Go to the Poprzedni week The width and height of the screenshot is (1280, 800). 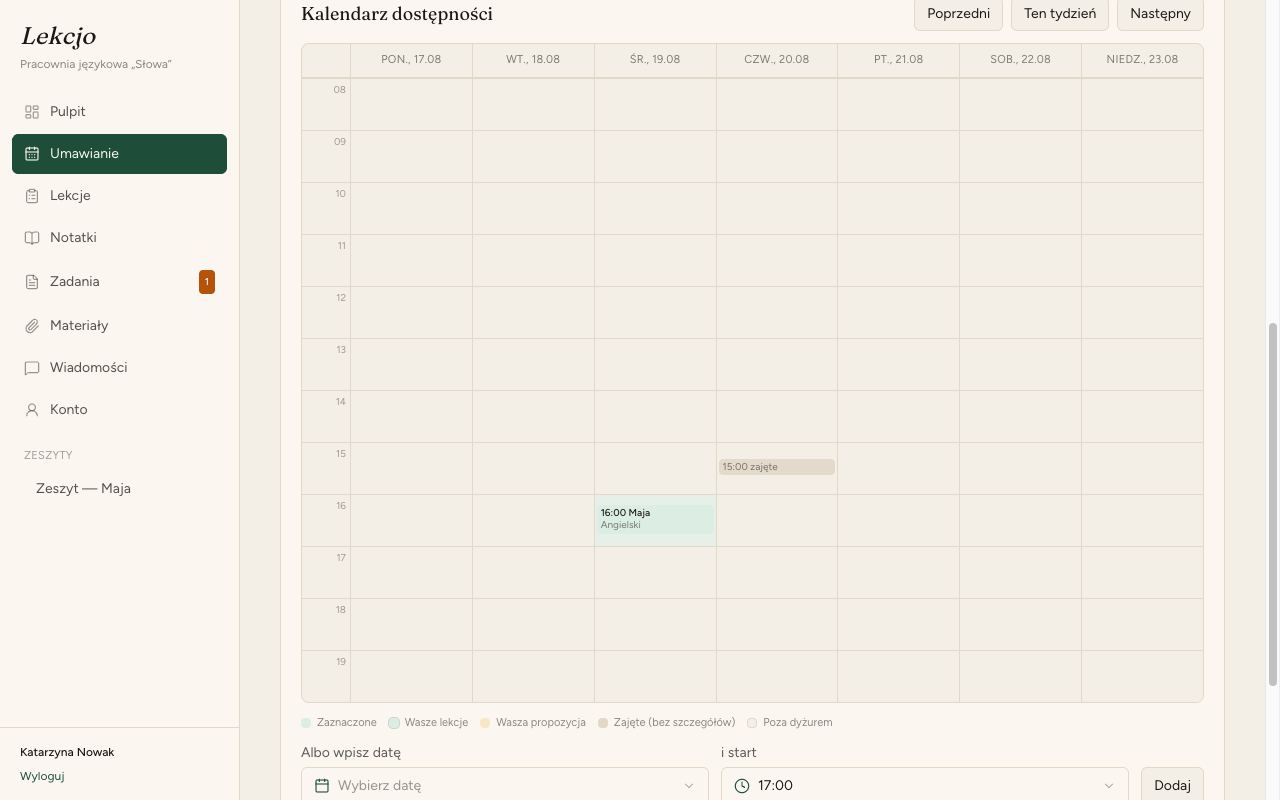[x=958, y=14]
